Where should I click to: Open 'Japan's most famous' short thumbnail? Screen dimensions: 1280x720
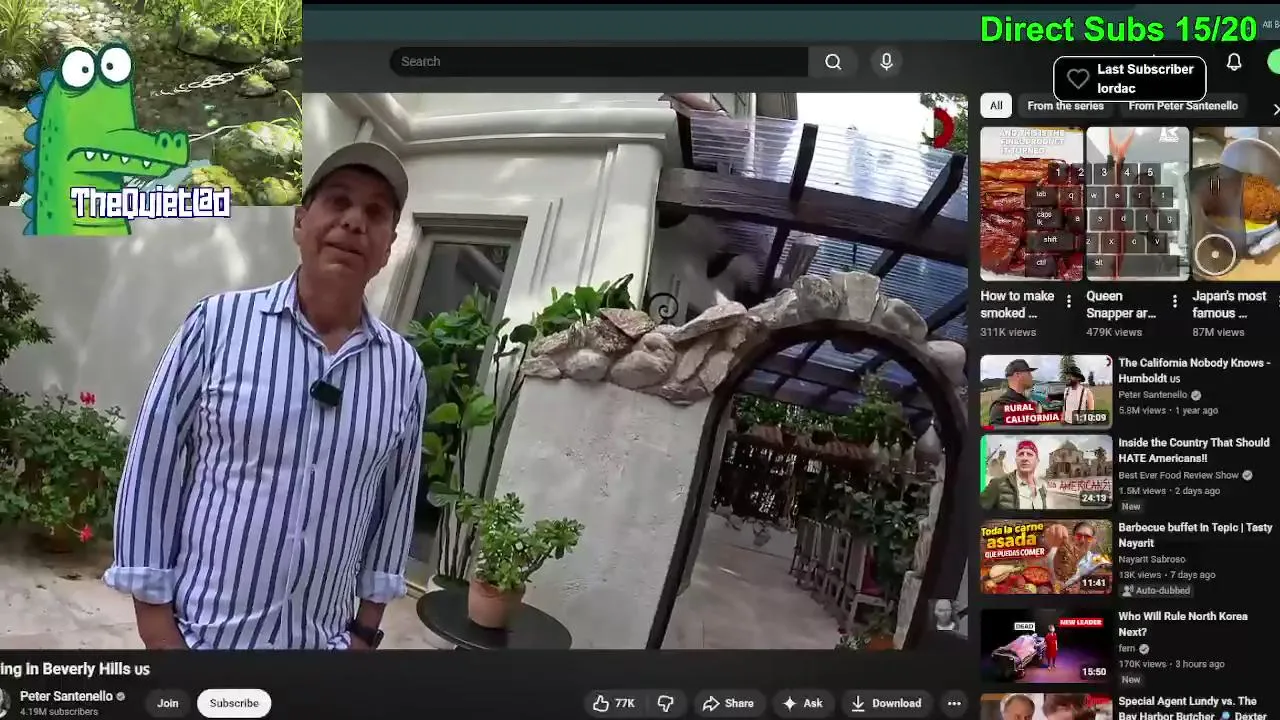click(x=1236, y=203)
